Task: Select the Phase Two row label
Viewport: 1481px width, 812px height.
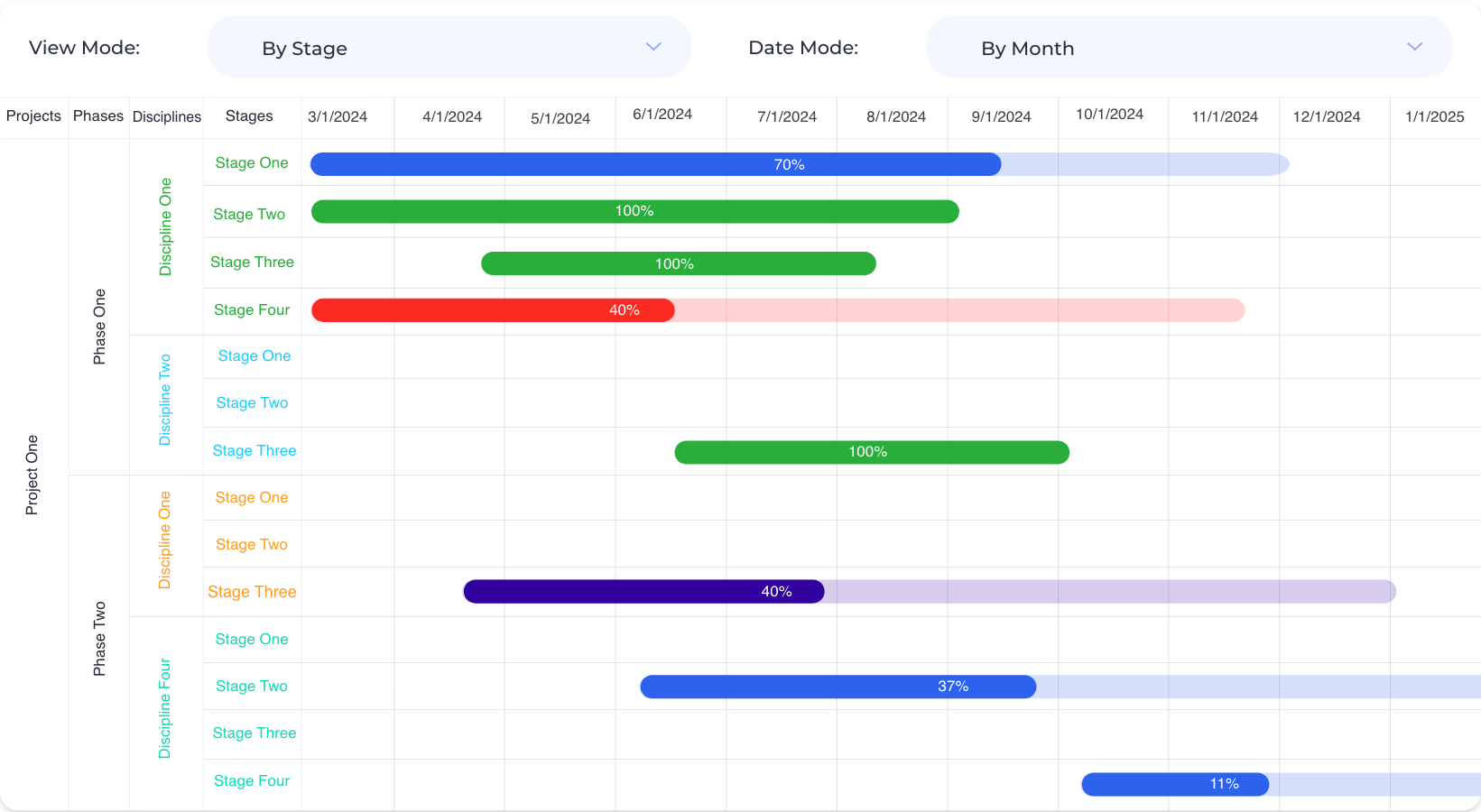Action: tap(99, 638)
